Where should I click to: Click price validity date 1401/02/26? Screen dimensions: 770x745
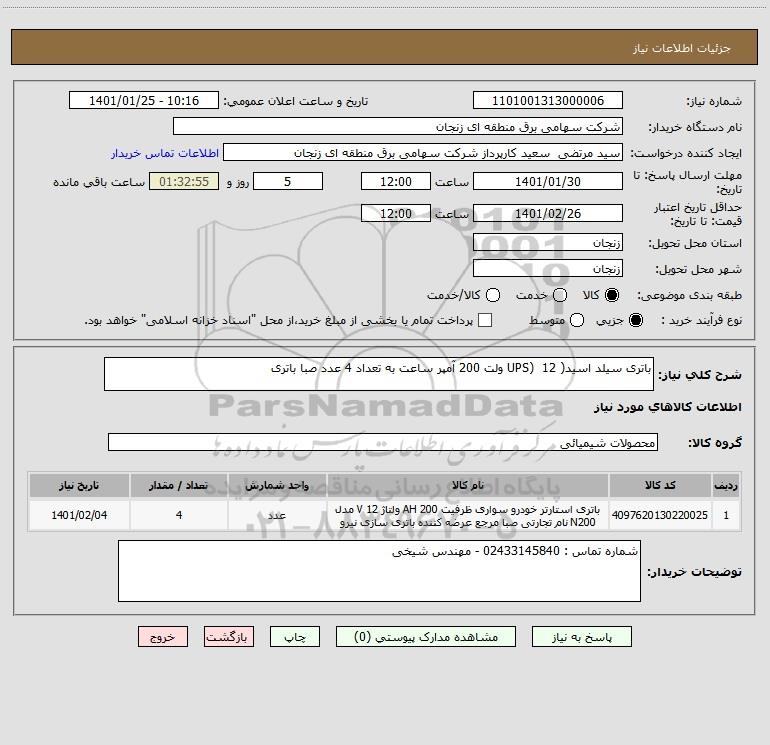coord(548,213)
